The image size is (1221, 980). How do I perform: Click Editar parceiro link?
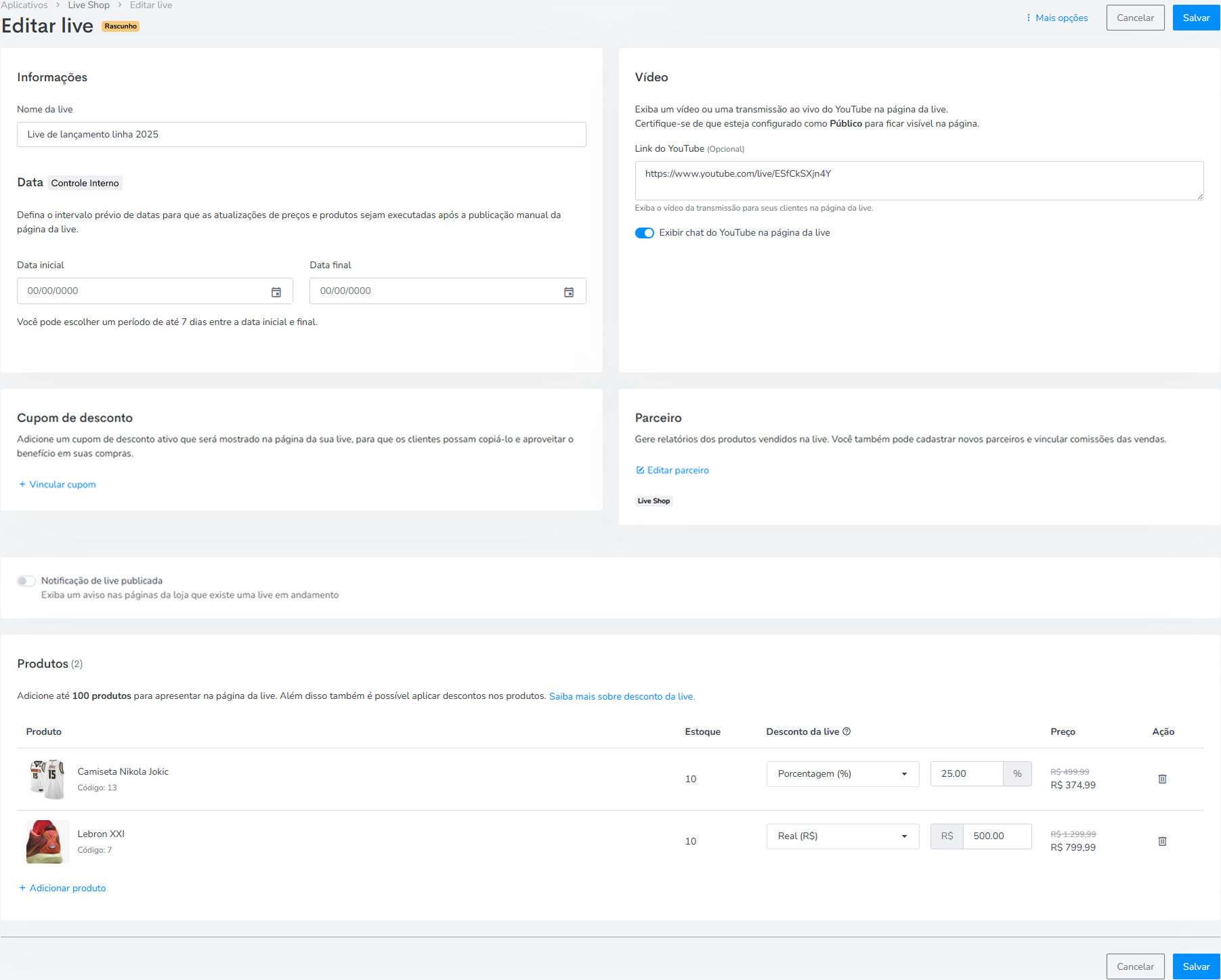[x=672, y=470]
